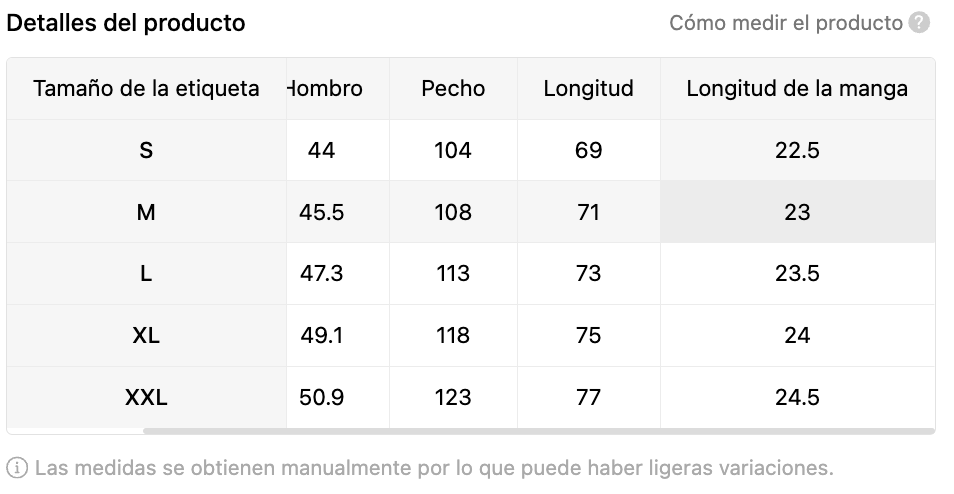The image size is (954, 494).
Task: Select the 'Longitud' column header
Action: click(x=588, y=89)
